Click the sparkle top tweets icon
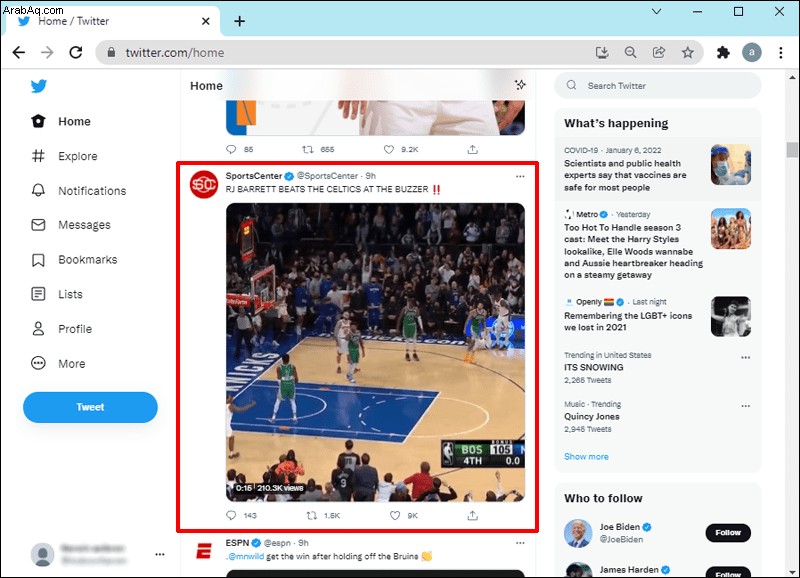 [x=520, y=85]
